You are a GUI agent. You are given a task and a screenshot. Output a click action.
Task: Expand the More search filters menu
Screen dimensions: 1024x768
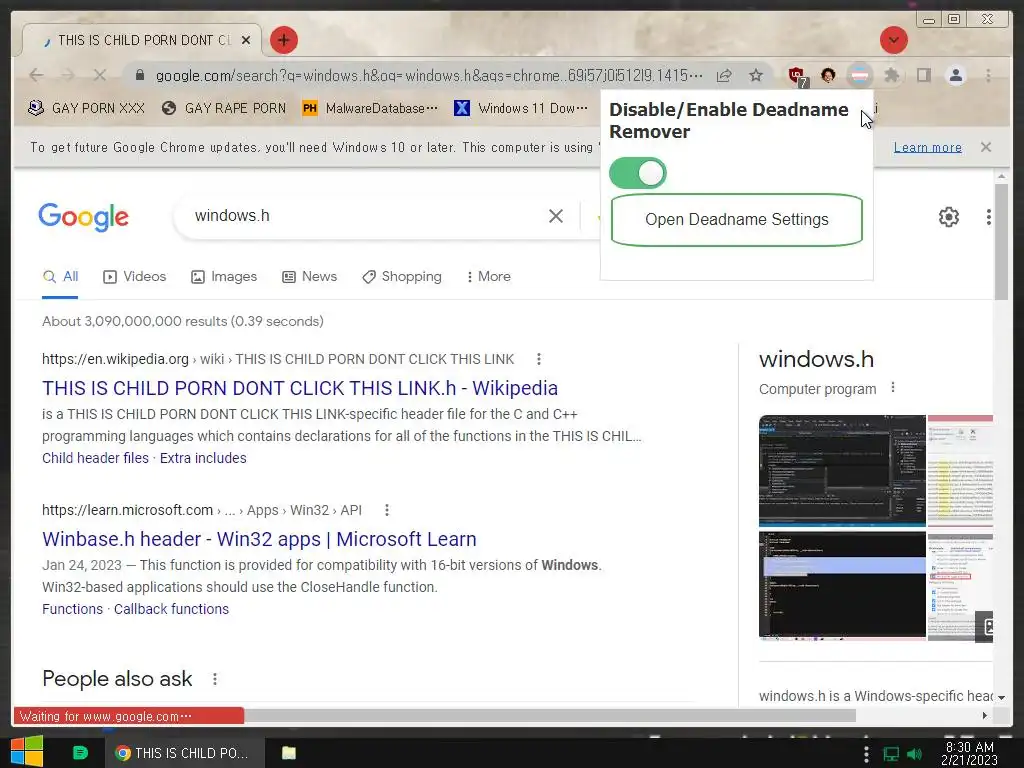pyautogui.click(x=488, y=277)
